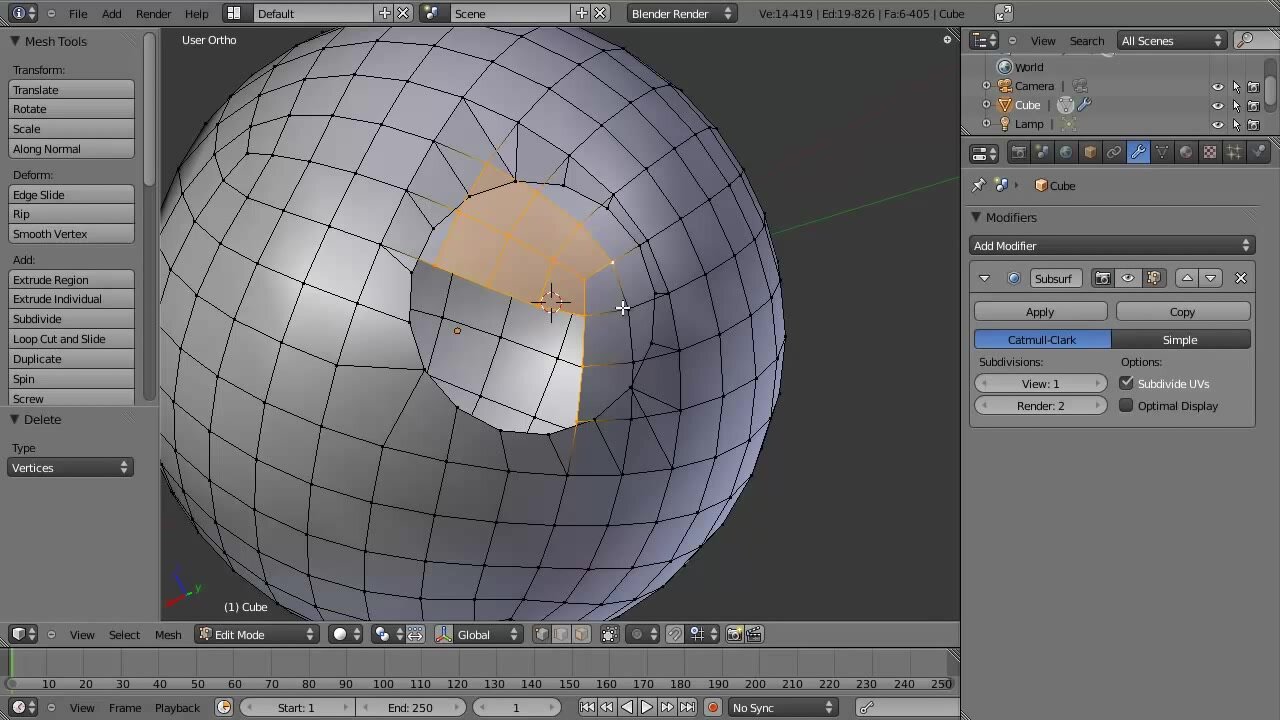Move the Subsurf modifier down in stack
The image size is (1280, 720).
click(1211, 278)
